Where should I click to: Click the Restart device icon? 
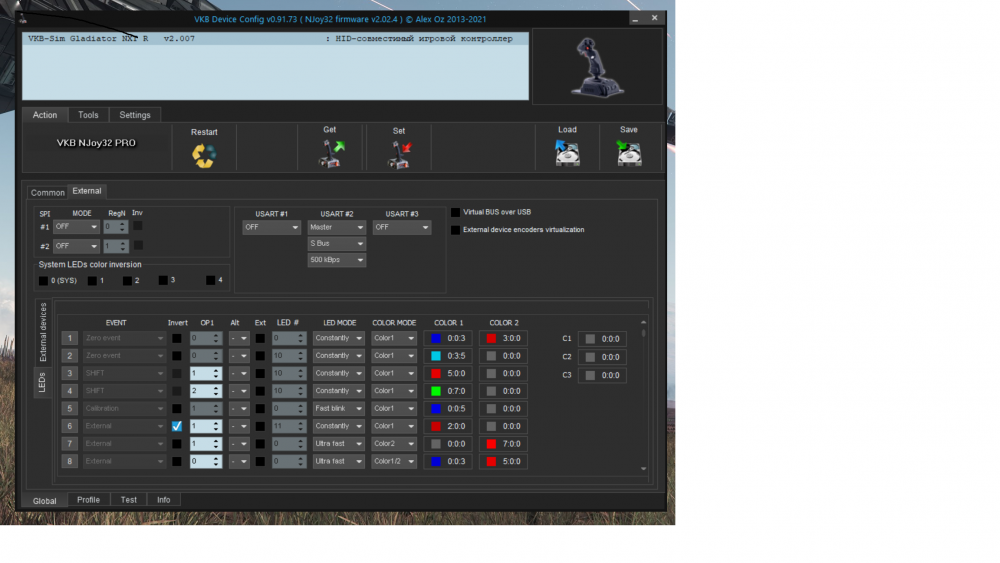point(204,155)
